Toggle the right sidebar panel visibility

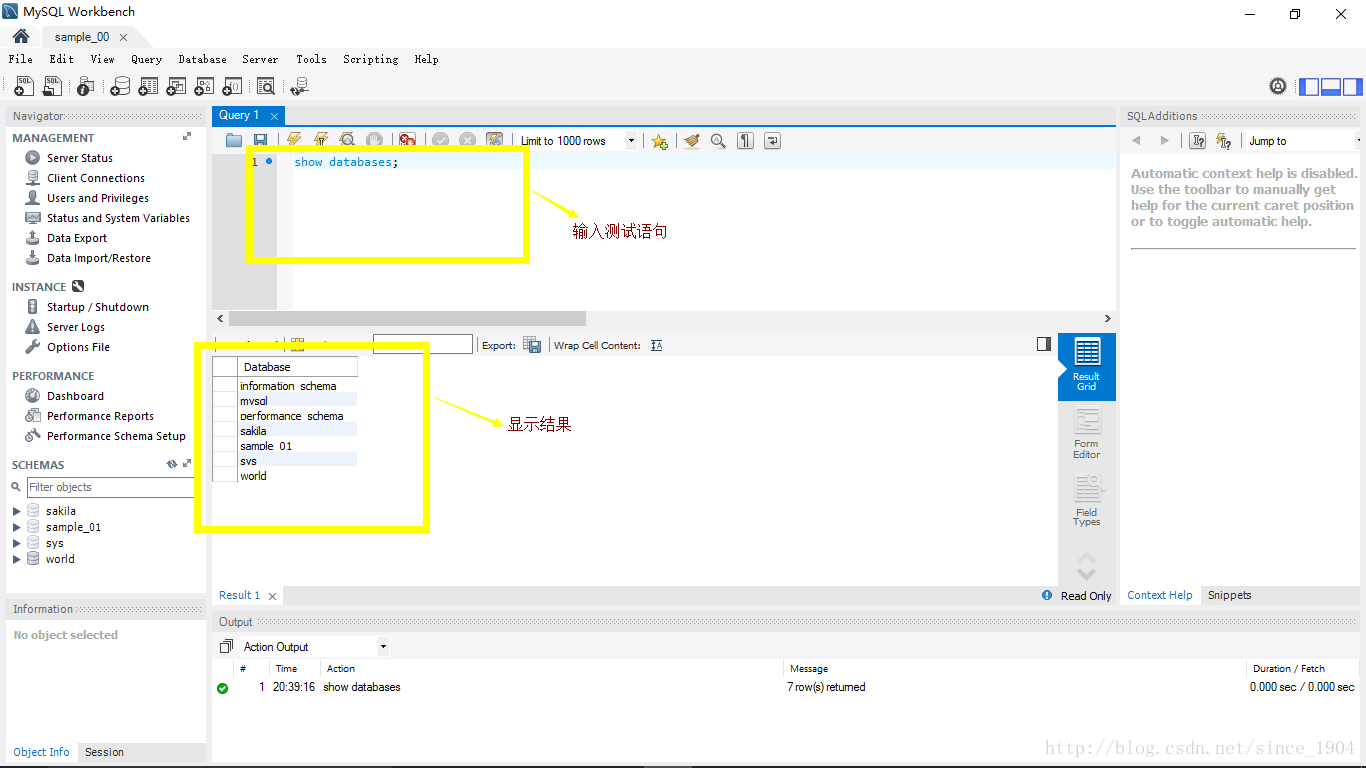(1351, 87)
